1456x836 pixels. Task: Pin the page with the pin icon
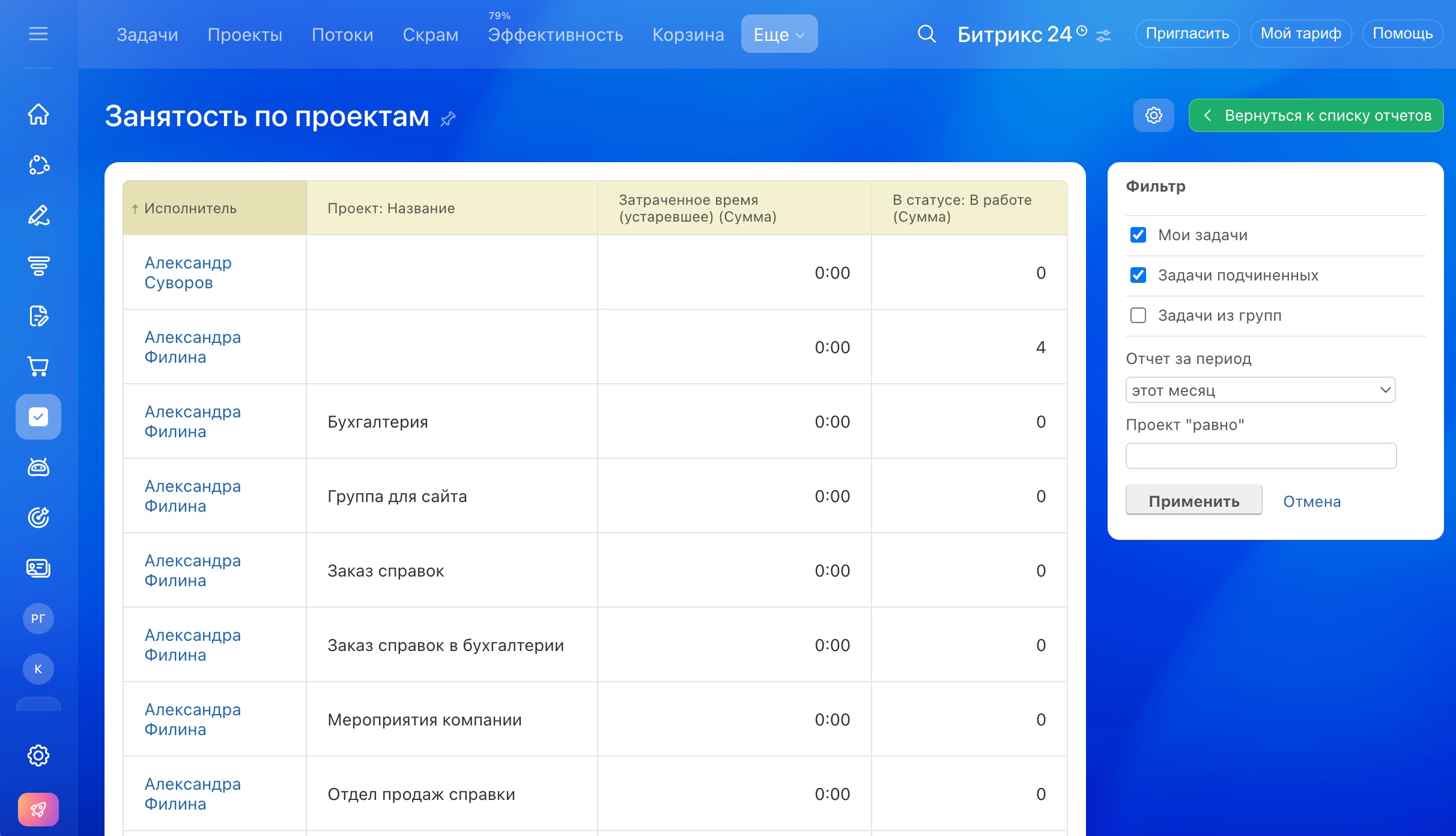click(x=448, y=119)
